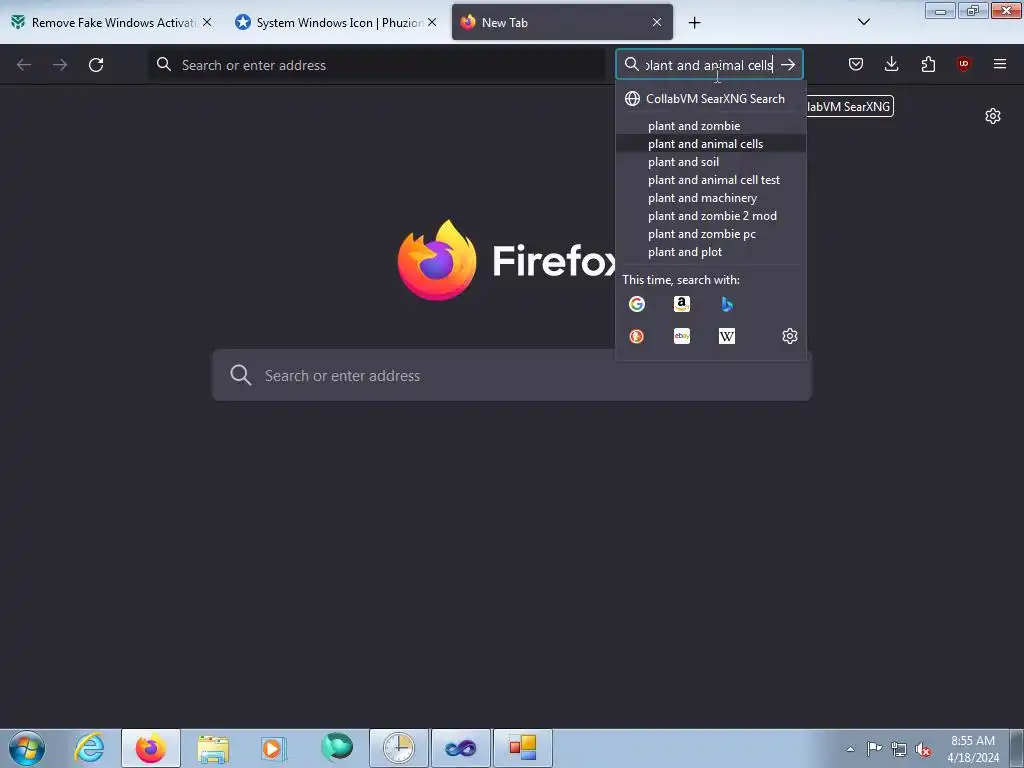Open Windows Explorer folder on taskbar
1024x768 pixels.
tap(213, 748)
